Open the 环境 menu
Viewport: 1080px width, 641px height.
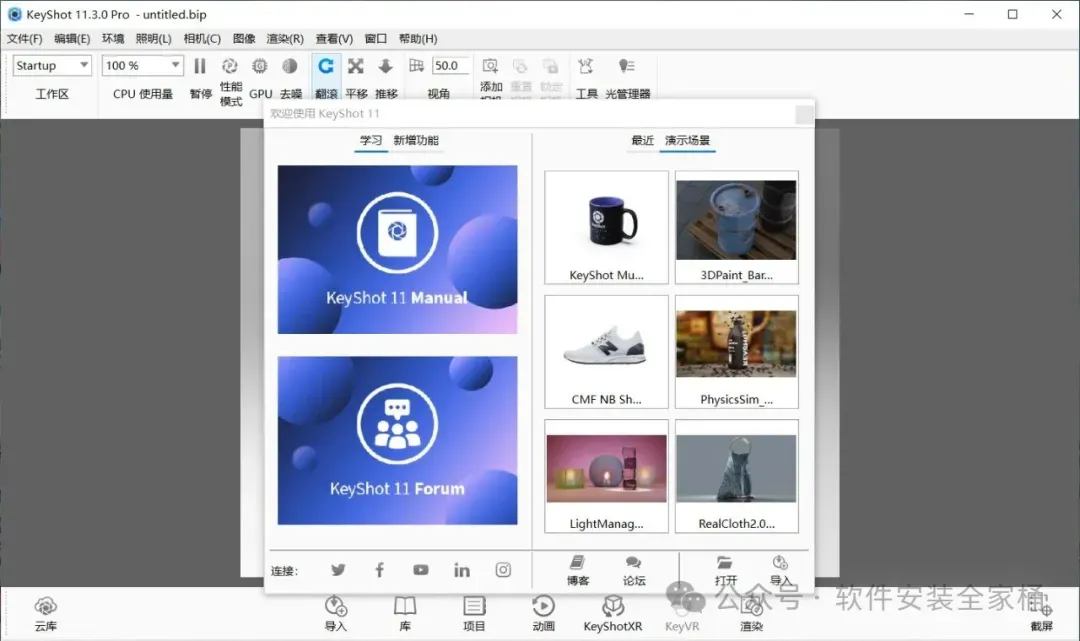113,39
